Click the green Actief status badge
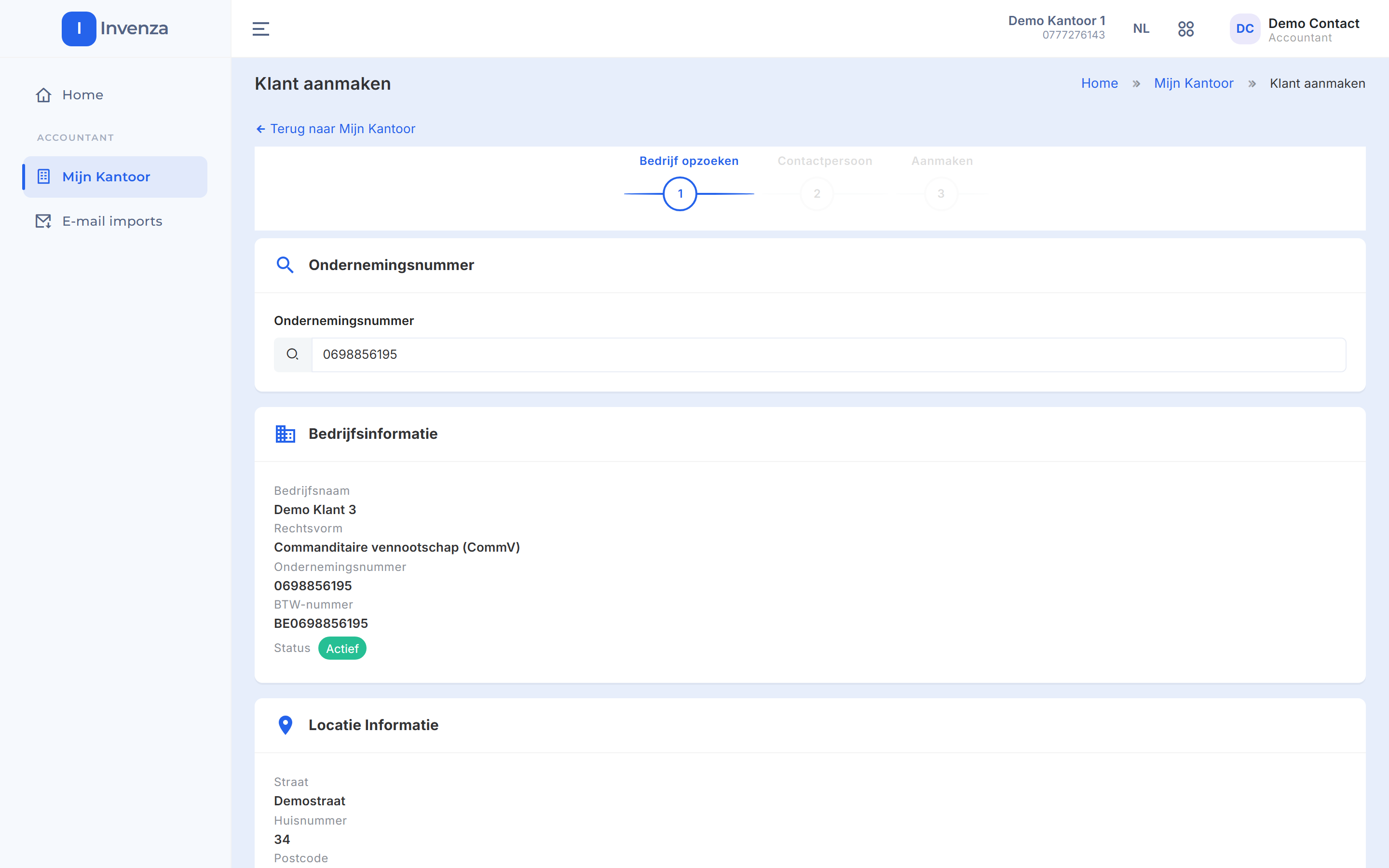 (x=342, y=649)
